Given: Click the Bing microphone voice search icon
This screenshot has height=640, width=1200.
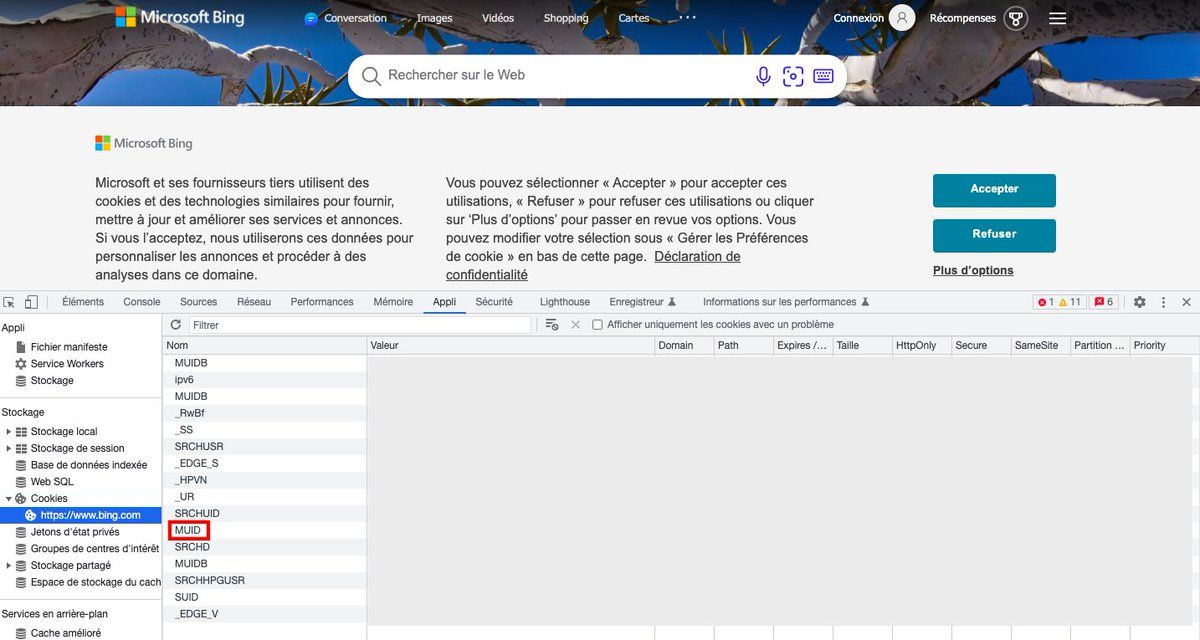Looking at the screenshot, I should click(763, 76).
